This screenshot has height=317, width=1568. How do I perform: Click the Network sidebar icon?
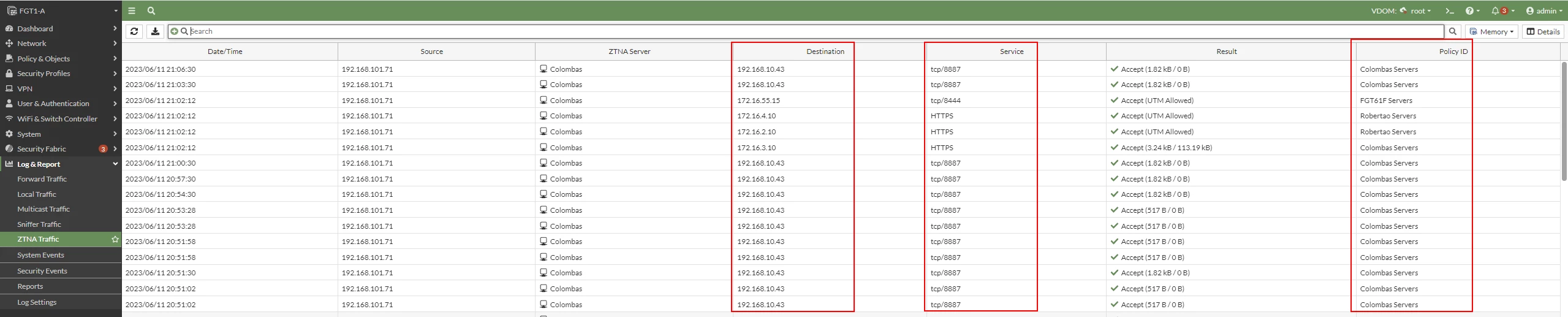(9, 44)
